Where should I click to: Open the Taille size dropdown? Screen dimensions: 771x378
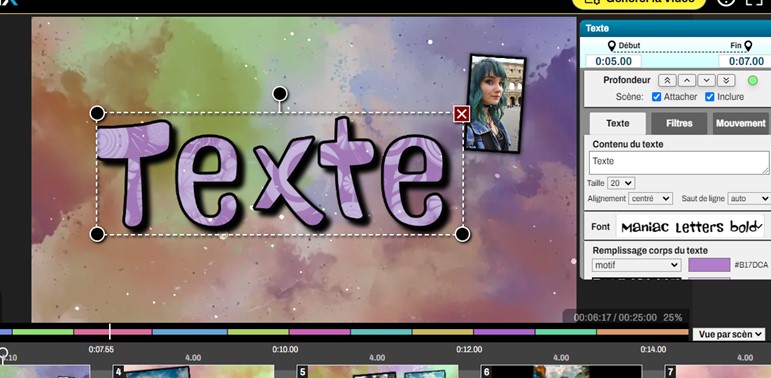tap(621, 183)
